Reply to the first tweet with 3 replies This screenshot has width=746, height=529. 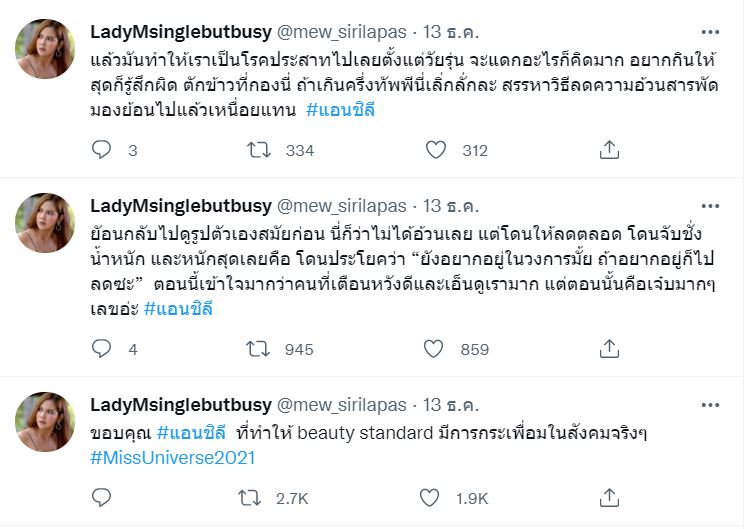click(x=101, y=150)
